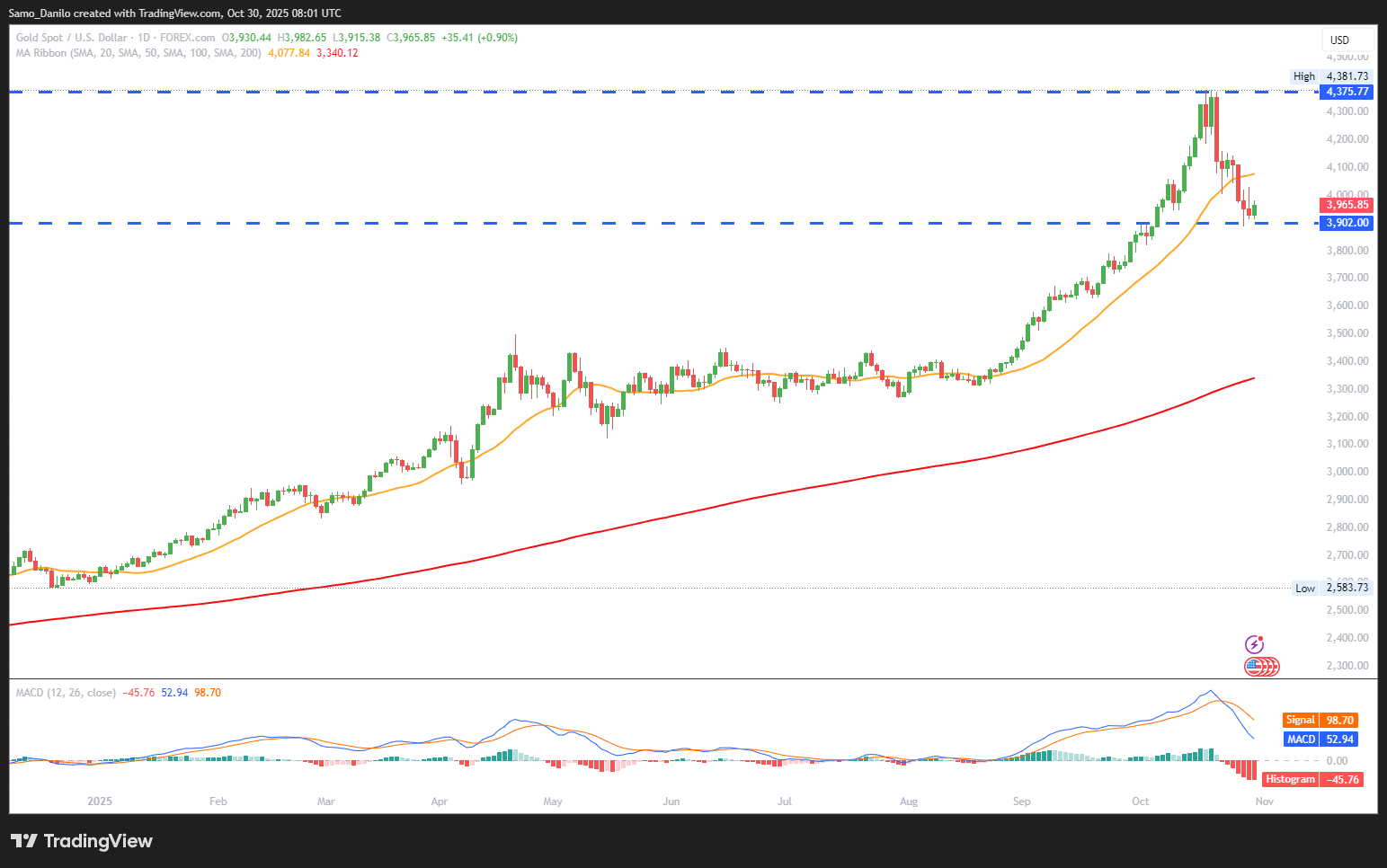
Task: Click the red Histogram -45.76 label
Action: 1312,779
